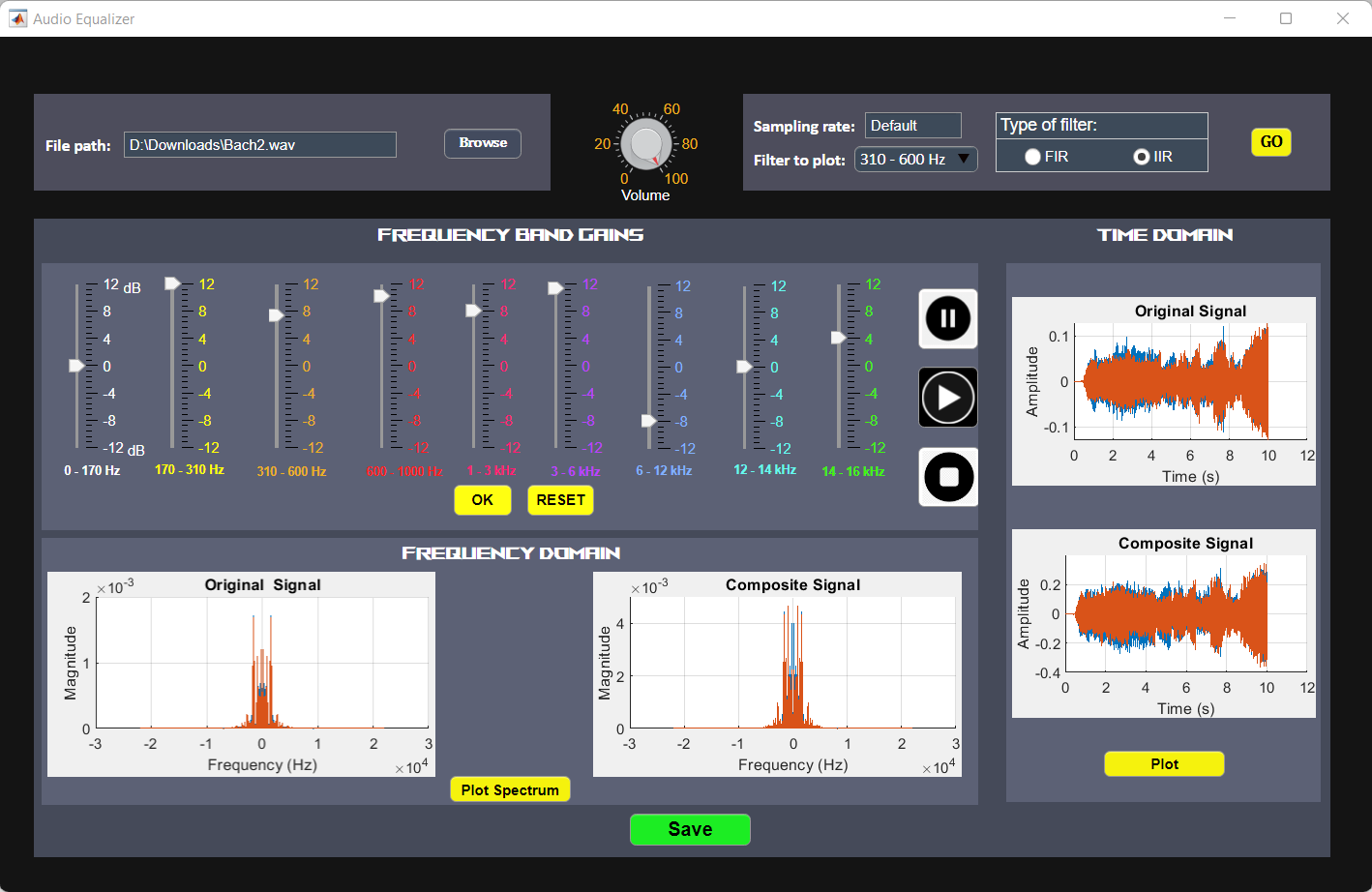The image size is (1372, 892).
Task: Click Plot Spectrum under frequency domain
Action: coord(510,788)
